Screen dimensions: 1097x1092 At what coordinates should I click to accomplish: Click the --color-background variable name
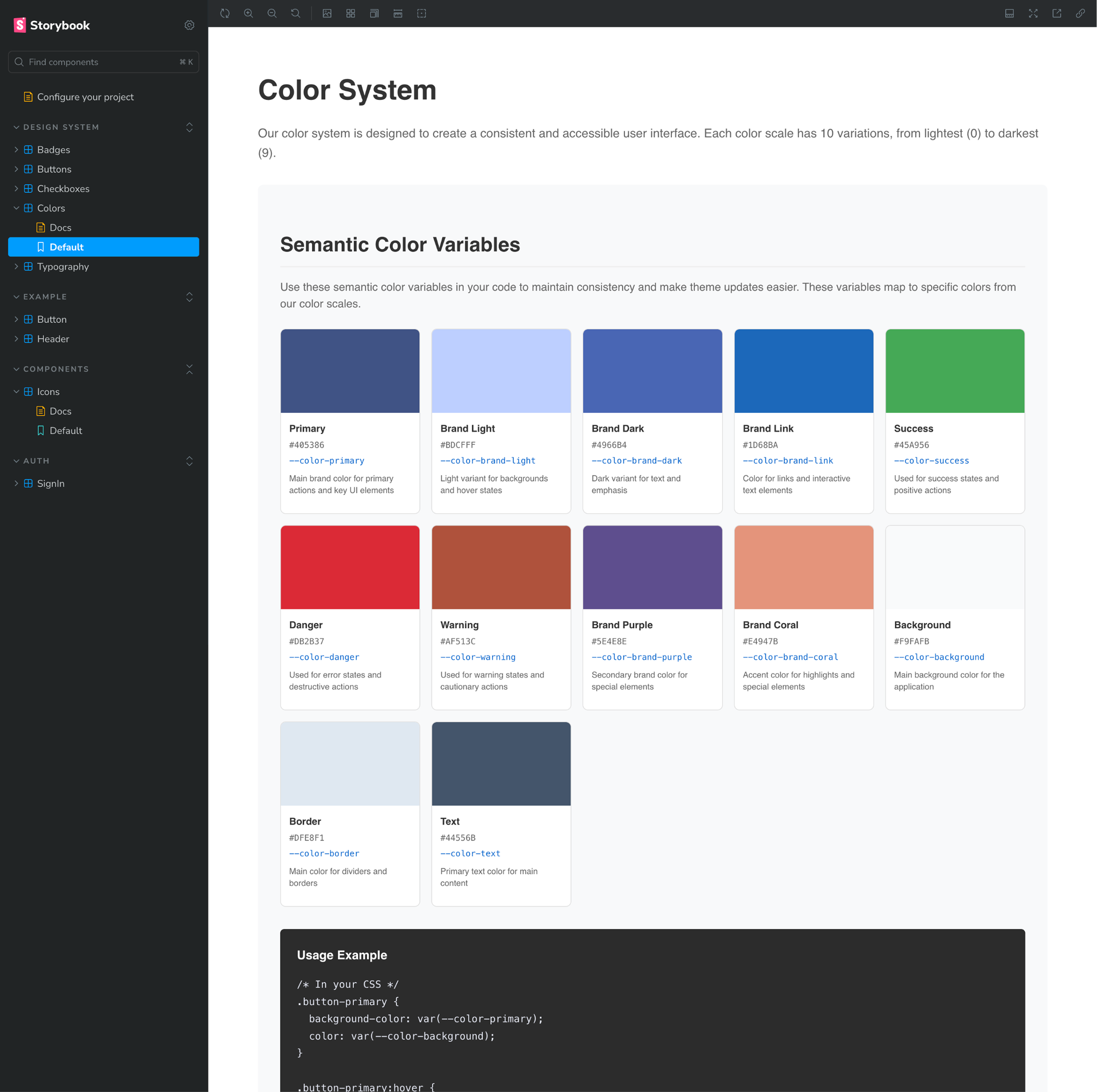tap(939, 657)
